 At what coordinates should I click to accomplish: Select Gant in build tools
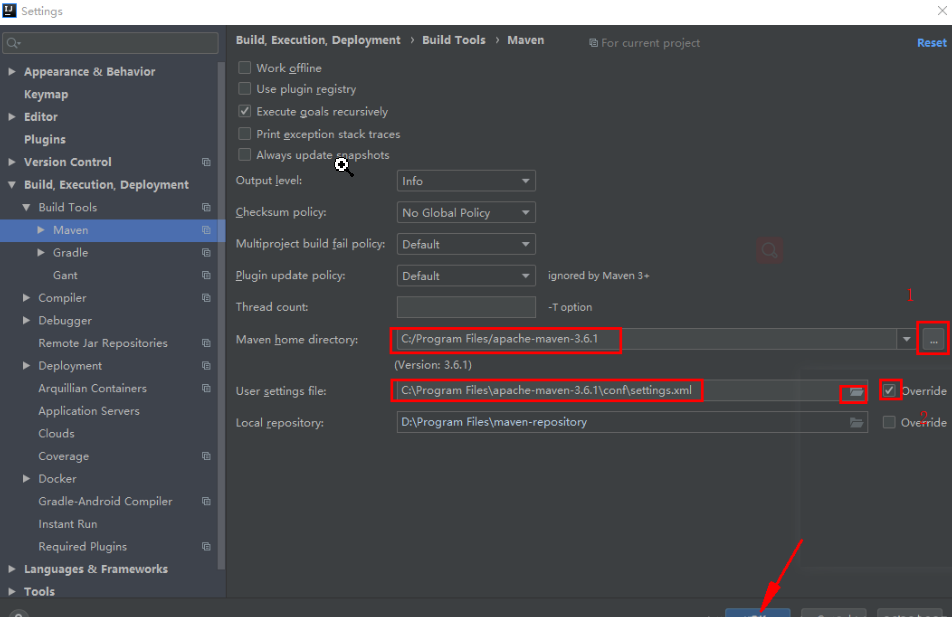click(x=65, y=275)
